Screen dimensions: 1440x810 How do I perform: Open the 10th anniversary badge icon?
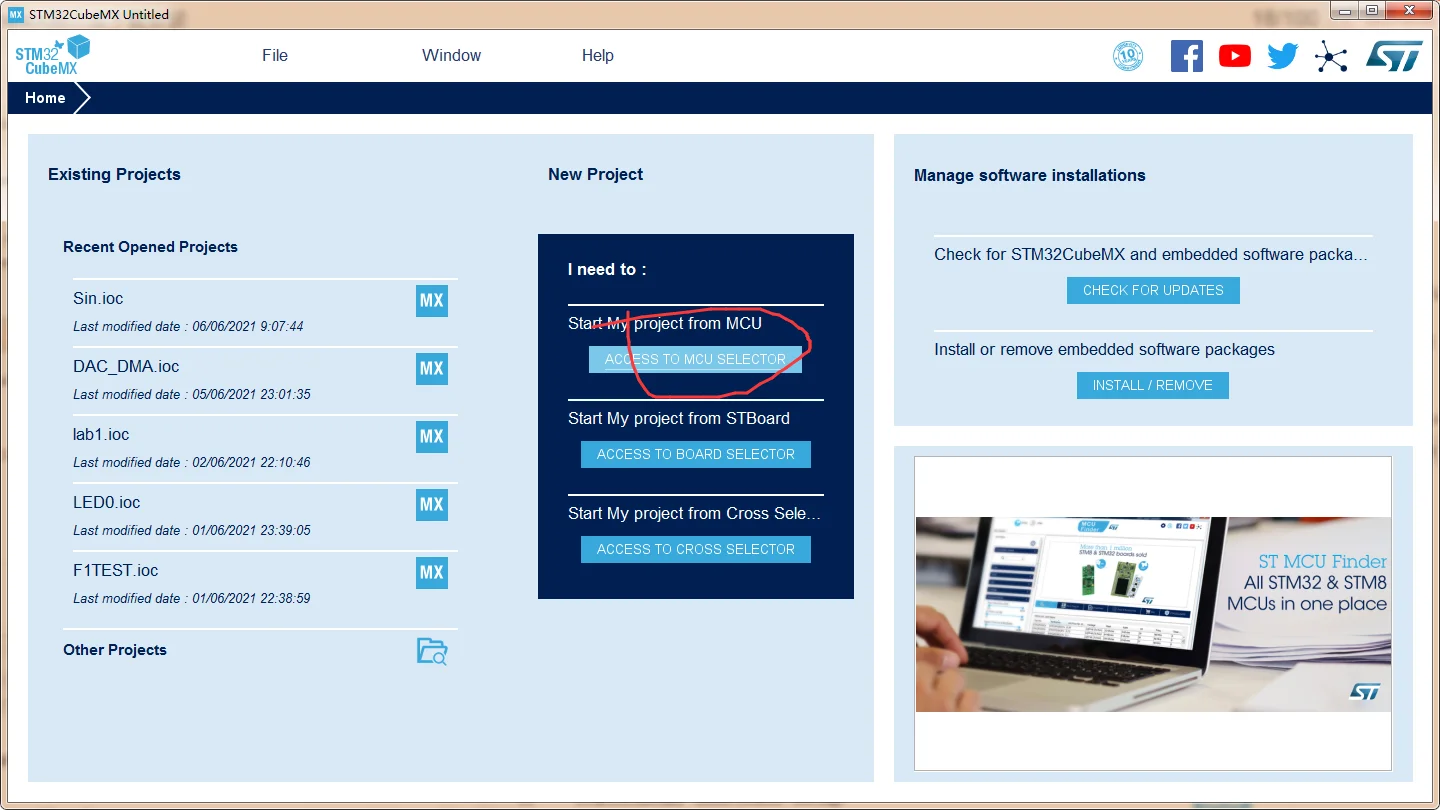coord(1128,56)
